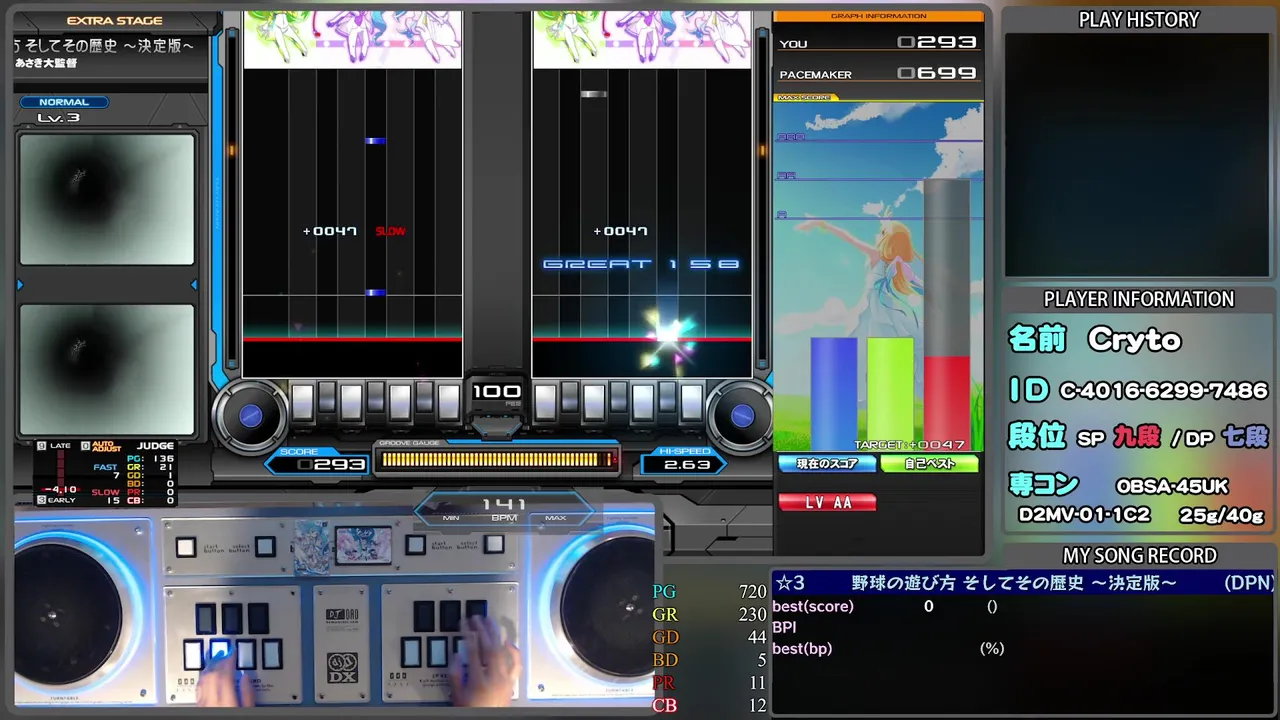Click the blue note near the left judgment line

pos(375,292)
